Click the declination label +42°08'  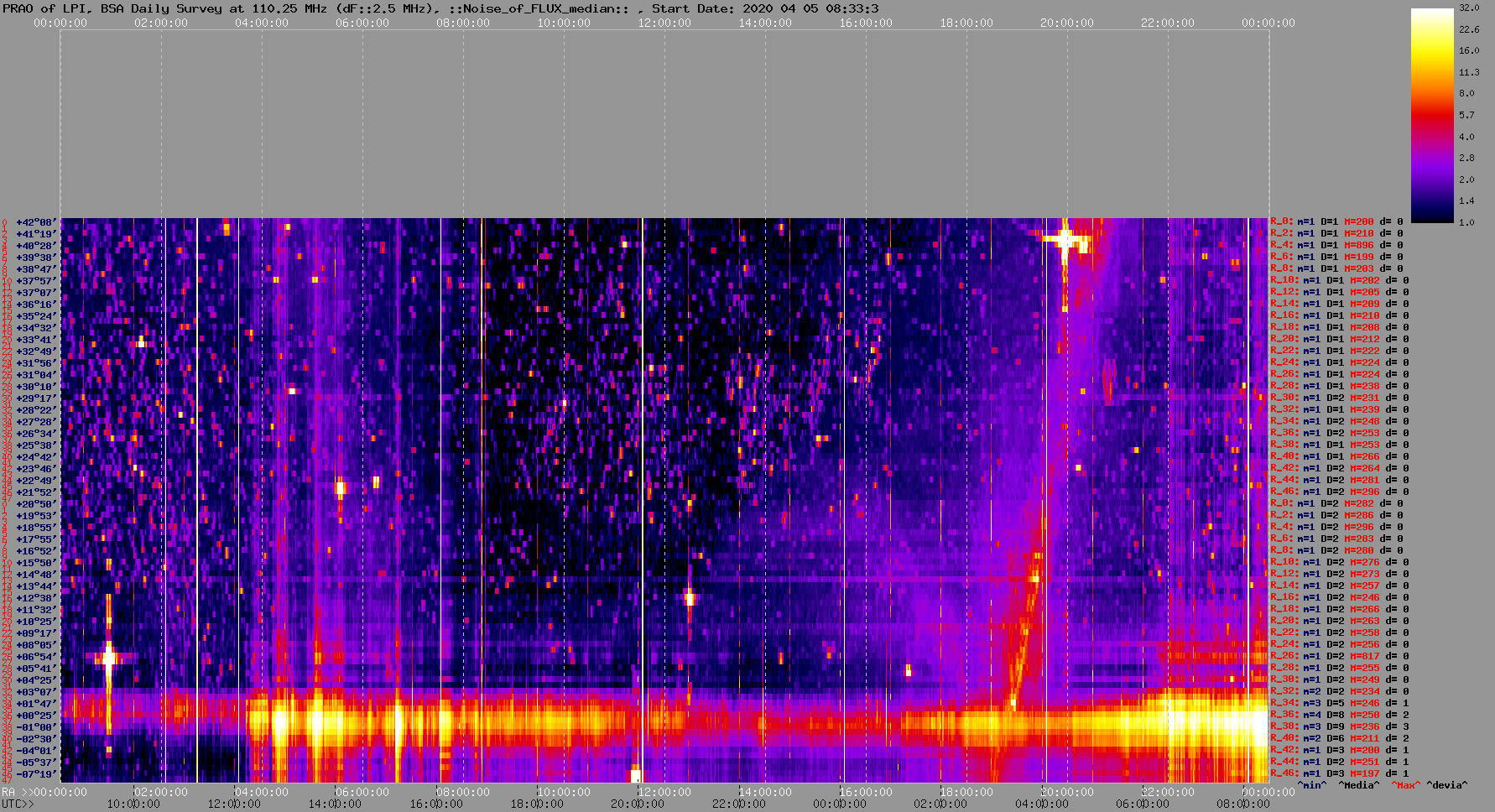pyautogui.click(x=37, y=222)
